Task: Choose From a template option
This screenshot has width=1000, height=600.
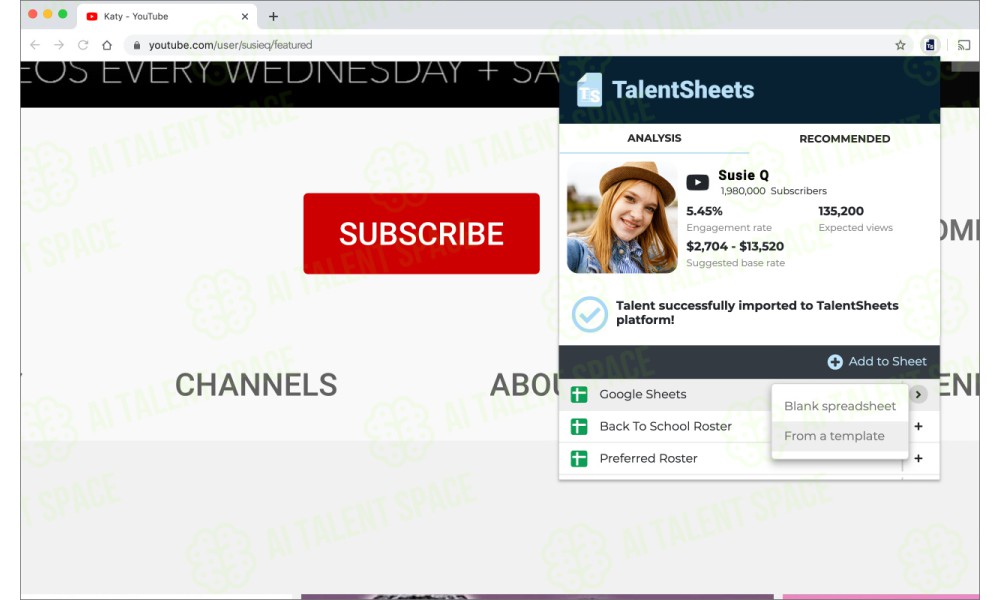Action: tap(839, 436)
